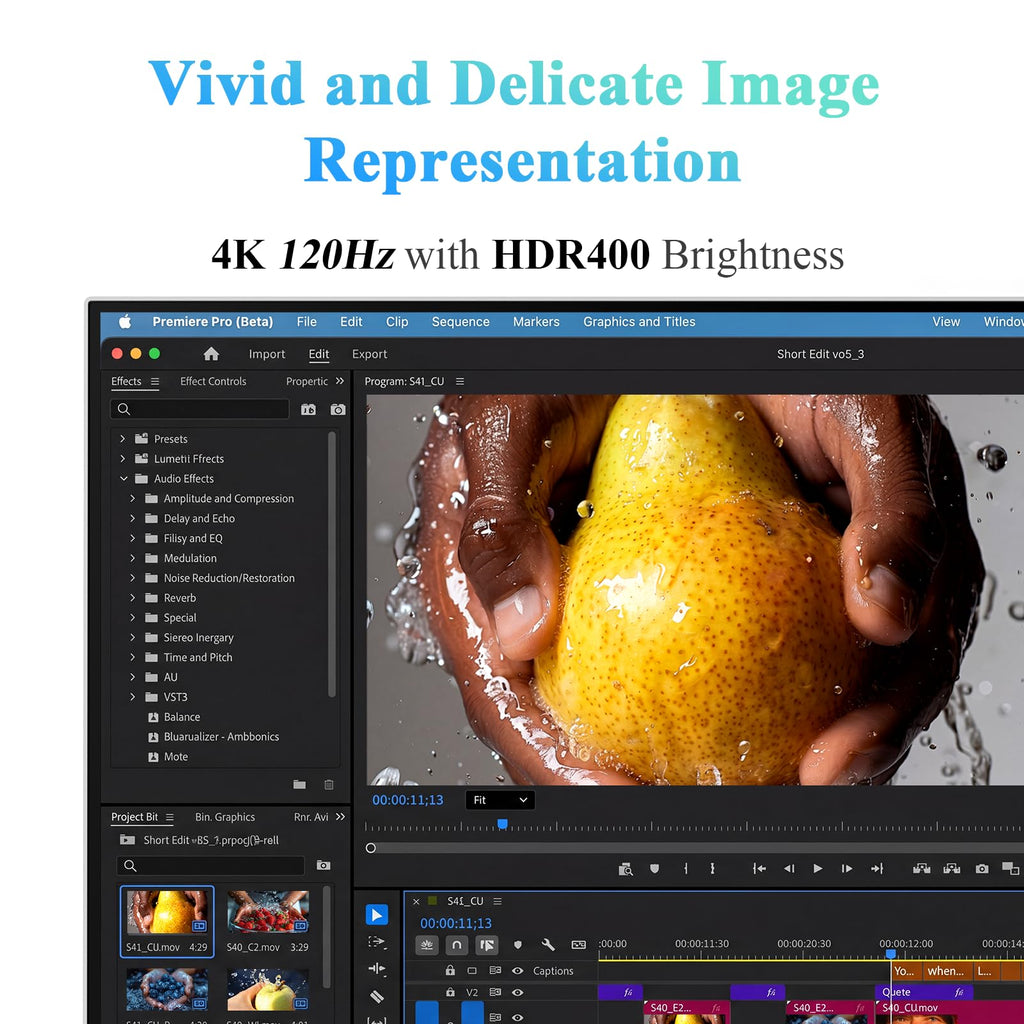Toggle Linked Selection in timeline

487,944
